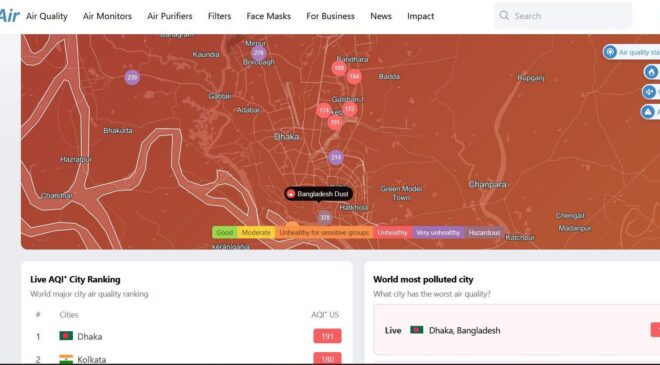Click the Rupganj label on map
The height and width of the screenshot is (365, 660).
pos(531,78)
